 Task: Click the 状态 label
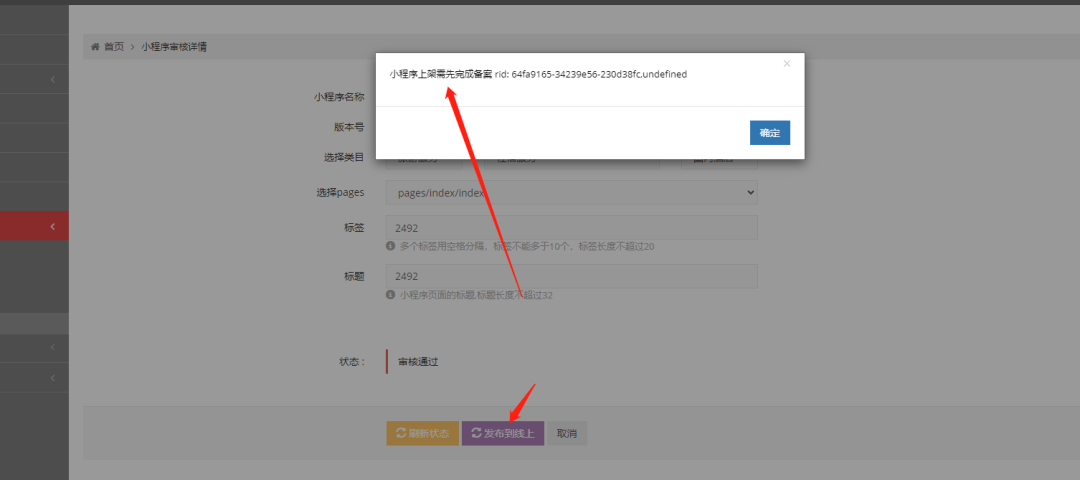coord(352,361)
